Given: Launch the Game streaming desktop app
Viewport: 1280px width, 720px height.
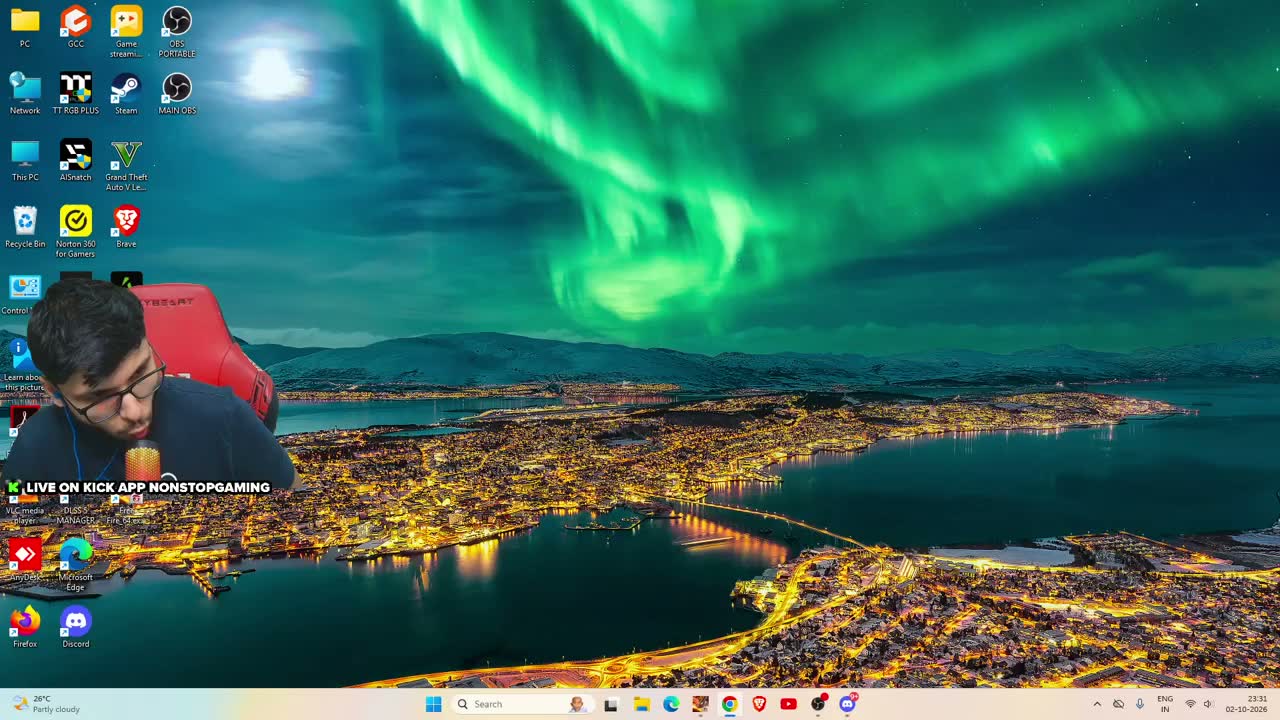Looking at the screenshot, I should [x=126, y=31].
